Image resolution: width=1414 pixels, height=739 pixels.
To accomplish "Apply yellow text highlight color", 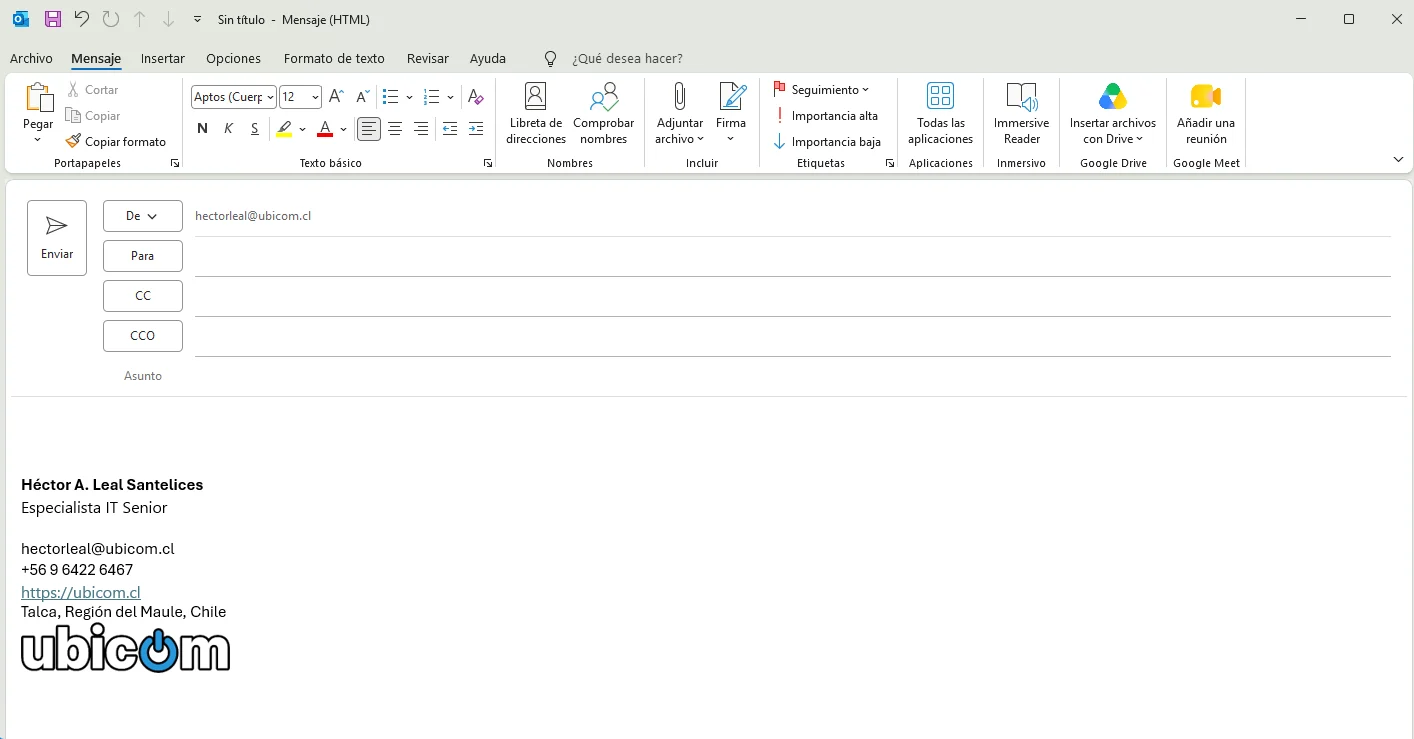I will coord(285,129).
